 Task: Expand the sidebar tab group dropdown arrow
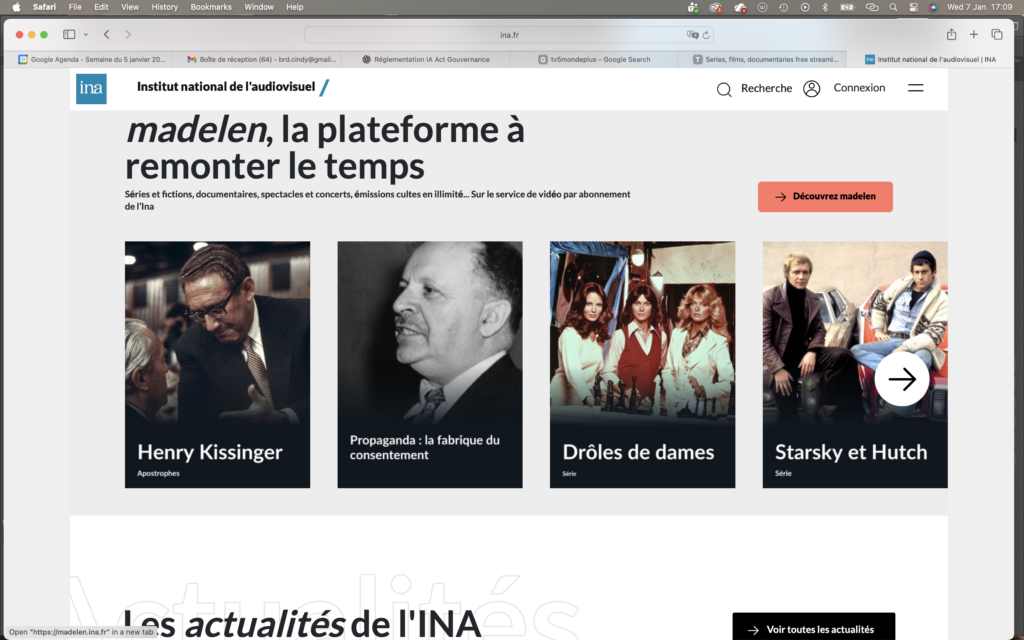86,35
